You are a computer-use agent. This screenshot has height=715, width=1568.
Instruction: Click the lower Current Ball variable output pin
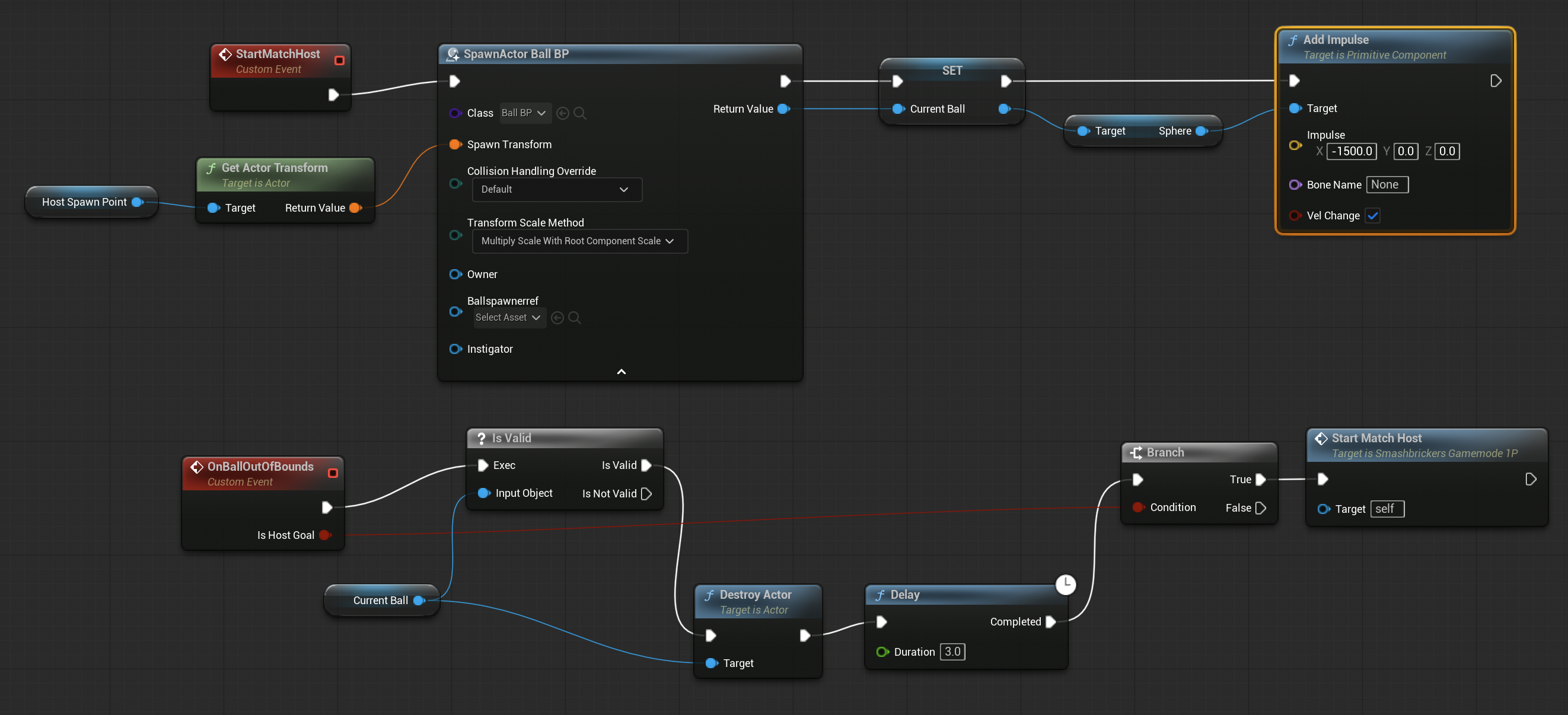coord(419,601)
